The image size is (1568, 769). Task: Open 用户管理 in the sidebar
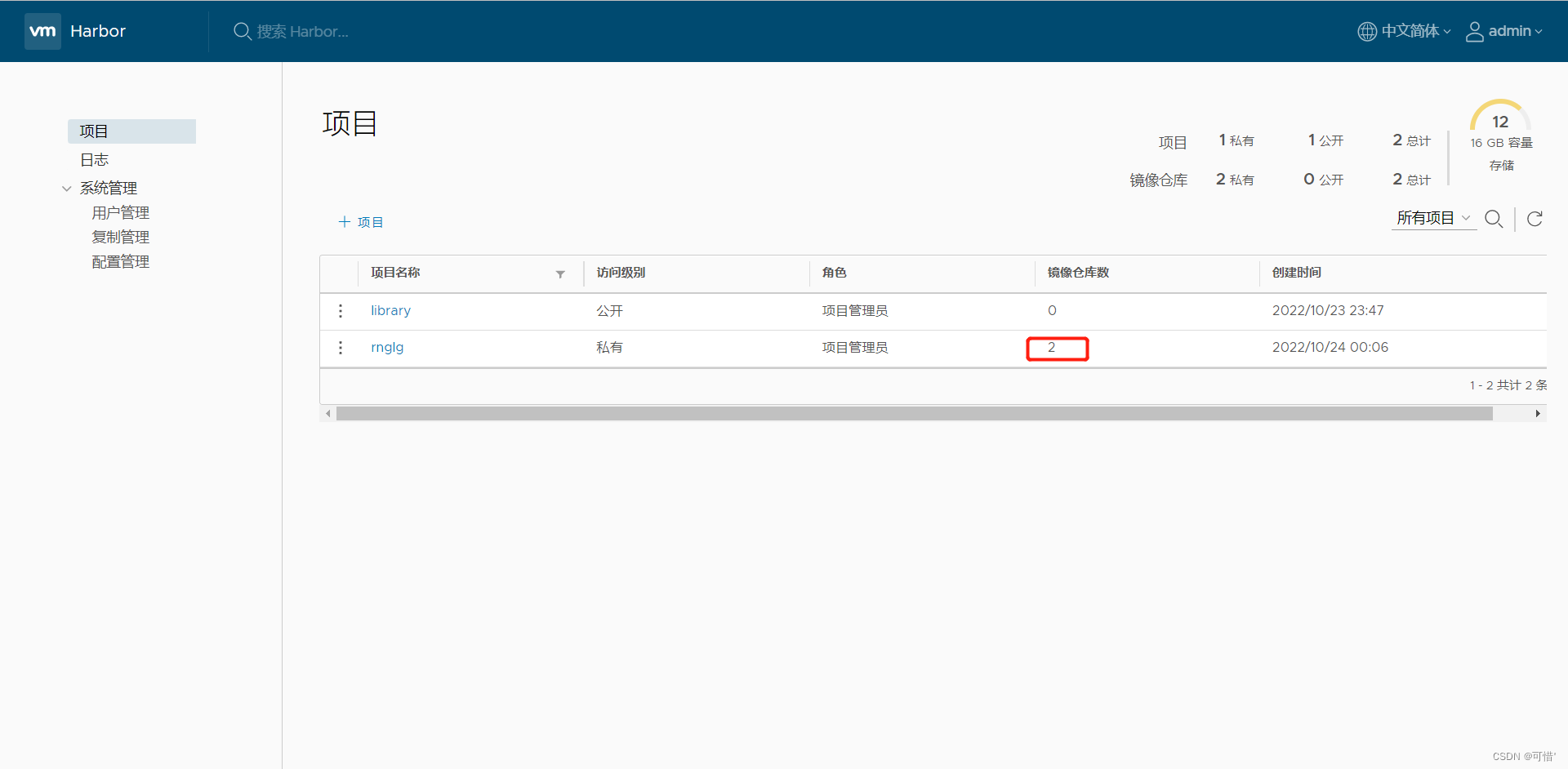point(121,213)
